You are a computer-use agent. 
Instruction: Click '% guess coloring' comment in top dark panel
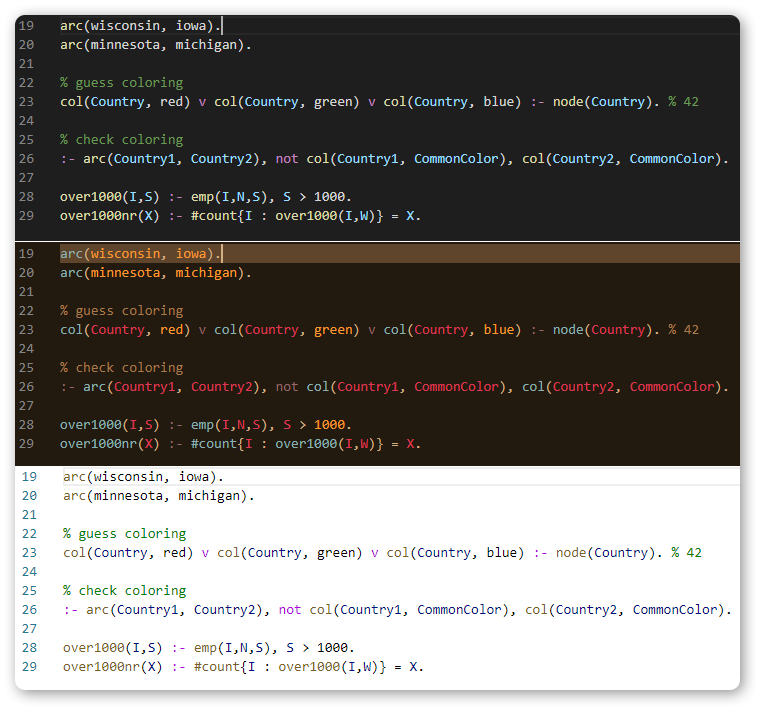tap(121, 83)
